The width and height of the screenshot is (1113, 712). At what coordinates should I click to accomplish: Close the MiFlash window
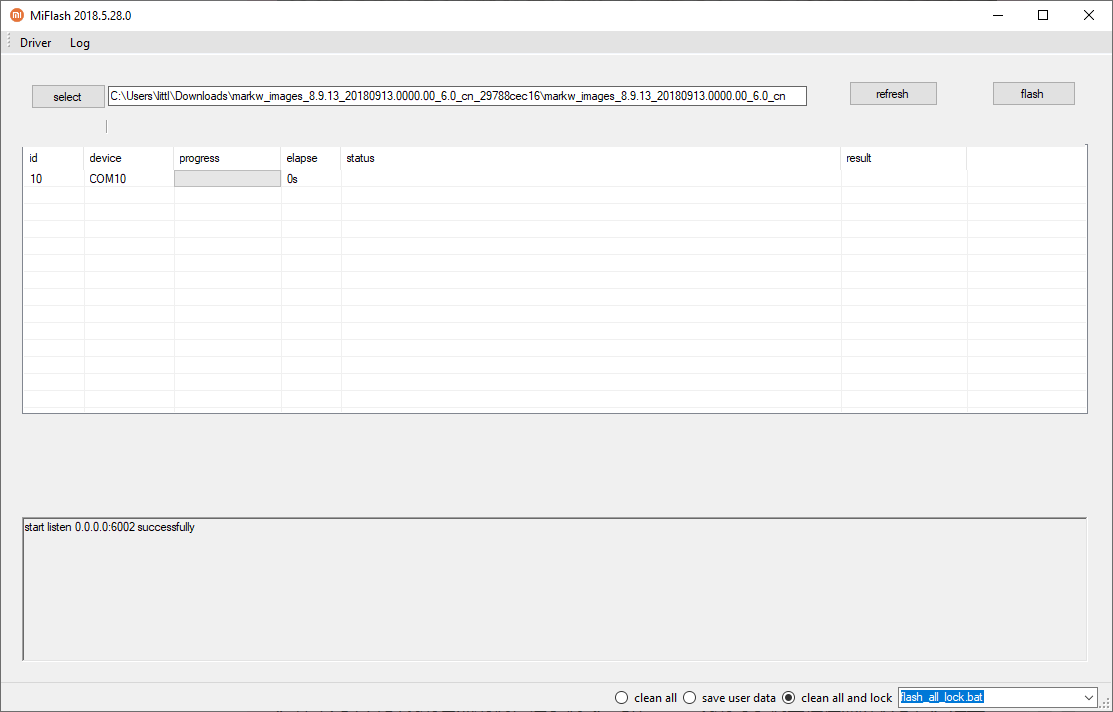(x=1088, y=15)
